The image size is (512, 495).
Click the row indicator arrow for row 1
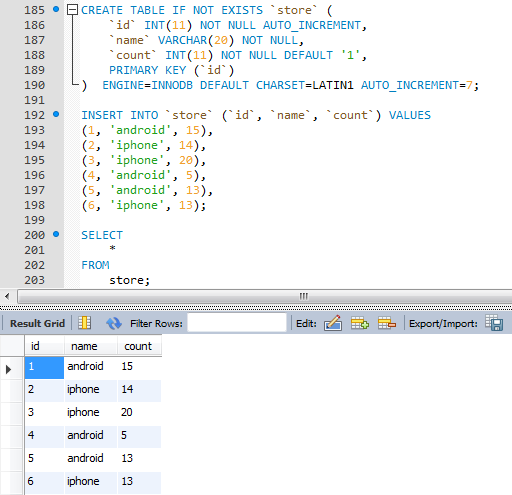[x=8, y=369]
